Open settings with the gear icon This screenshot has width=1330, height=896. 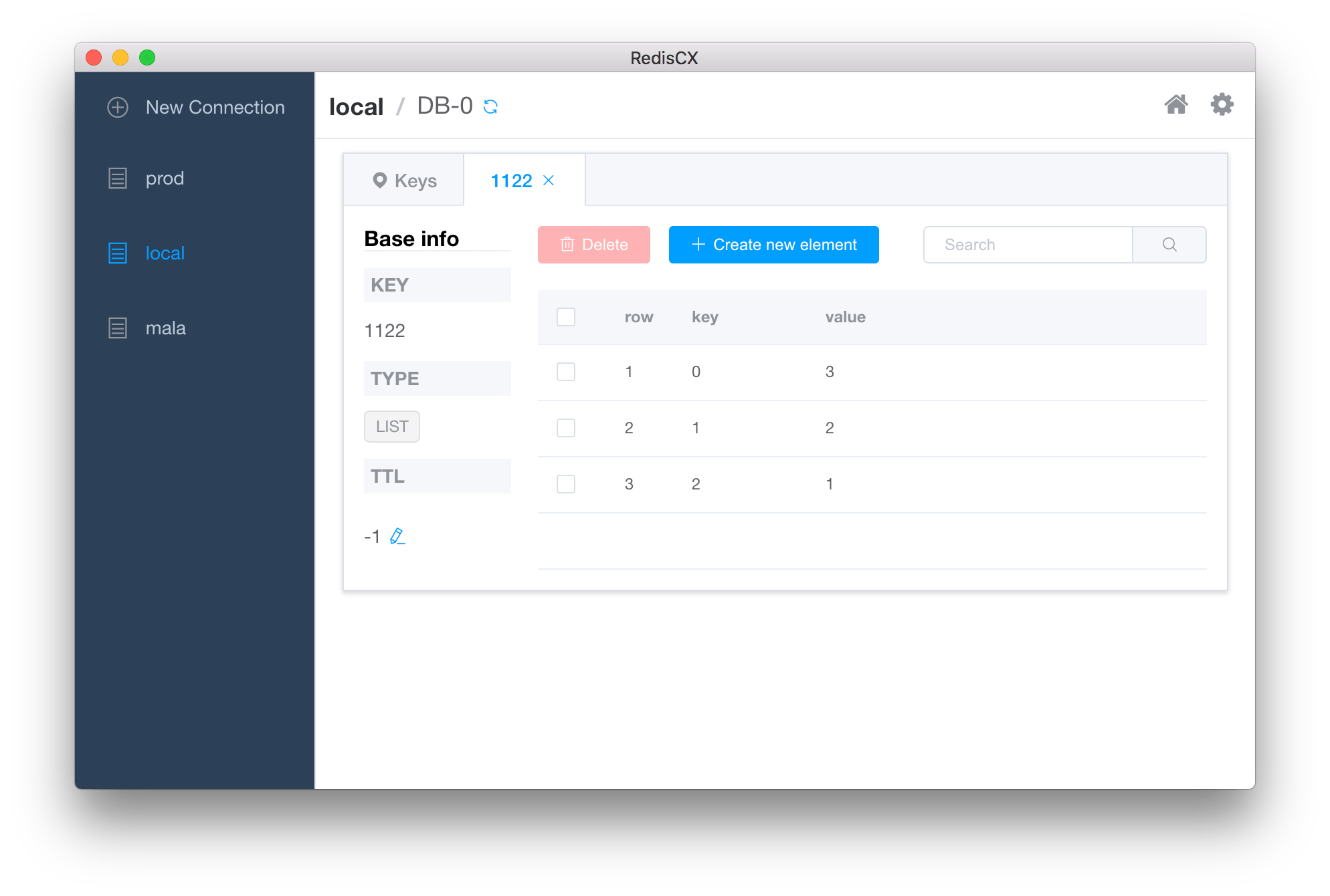pyautogui.click(x=1222, y=104)
